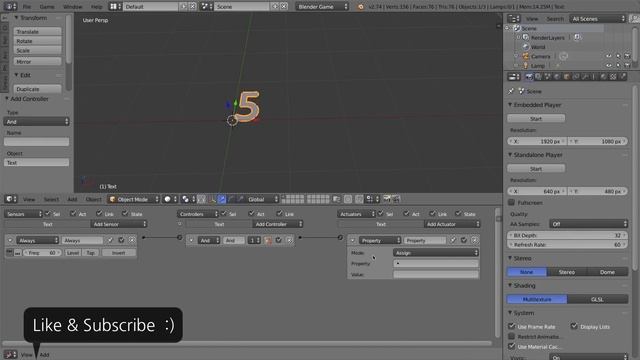This screenshot has width=640, height=360.
Task: Click the 3D View editor type icon
Action: tap(11, 199)
